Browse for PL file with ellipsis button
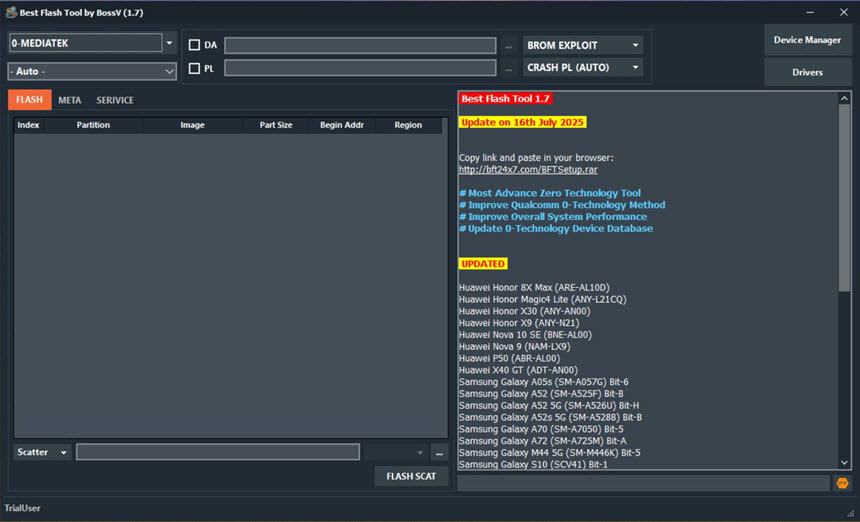The image size is (860, 522). tap(508, 69)
